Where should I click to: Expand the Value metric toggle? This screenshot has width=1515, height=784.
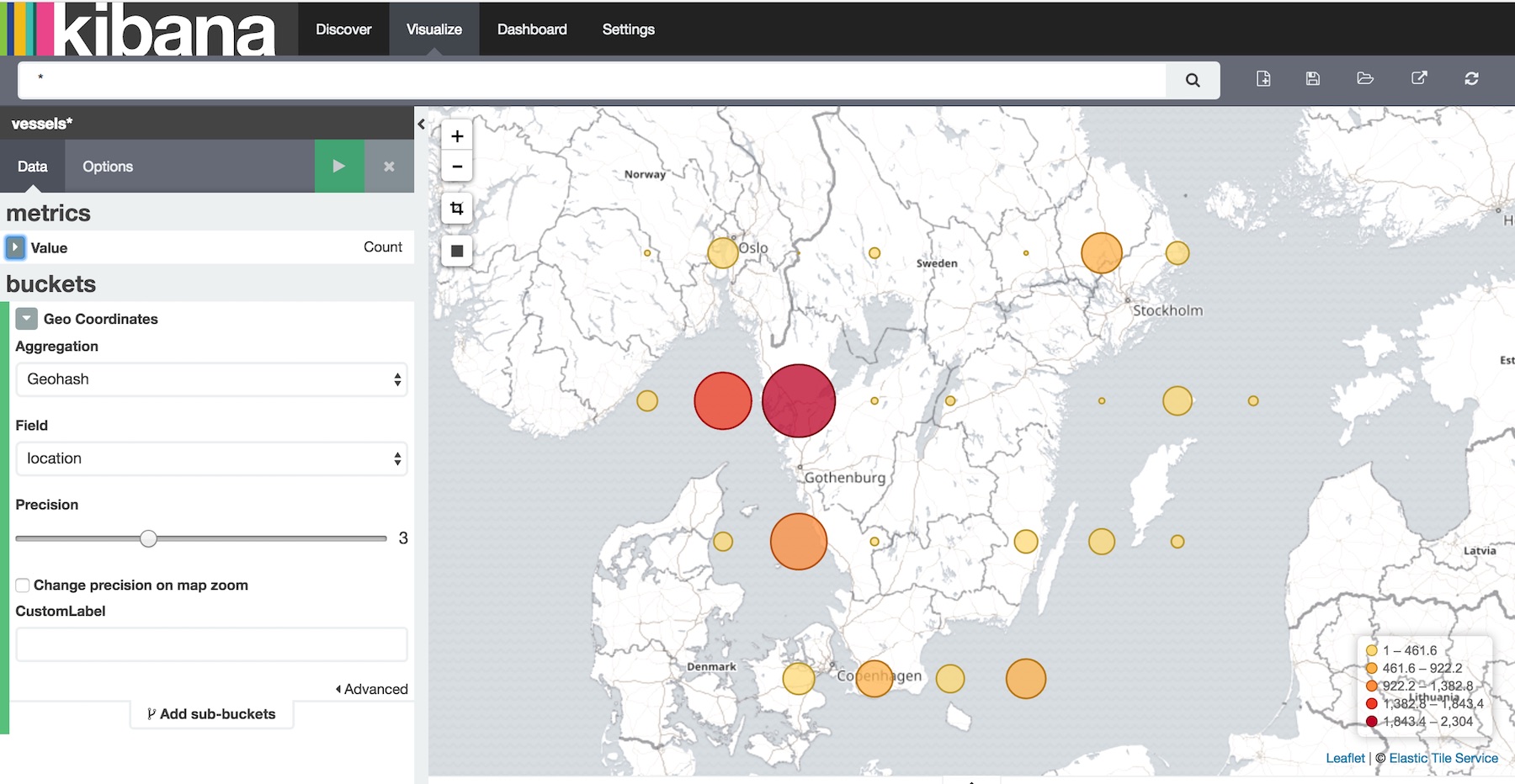tap(15, 247)
